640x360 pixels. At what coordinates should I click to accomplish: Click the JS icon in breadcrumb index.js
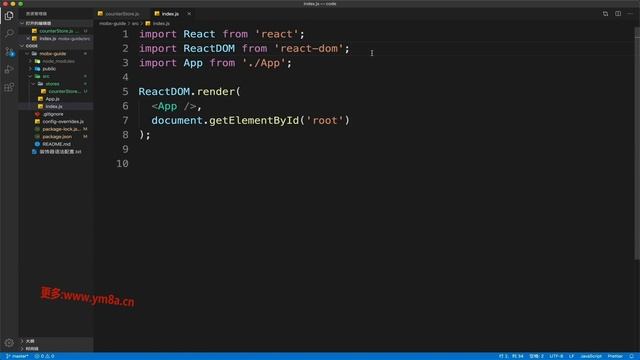[148, 24]
